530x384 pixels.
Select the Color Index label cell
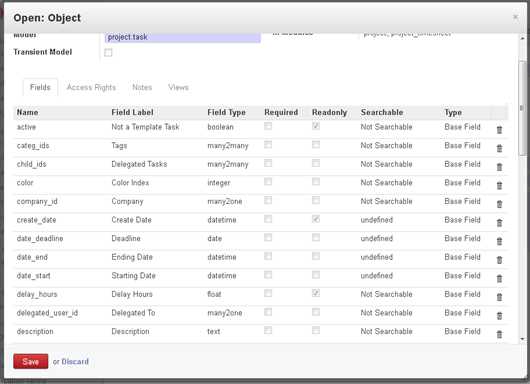pyautogui.click(x=130, y=183)
